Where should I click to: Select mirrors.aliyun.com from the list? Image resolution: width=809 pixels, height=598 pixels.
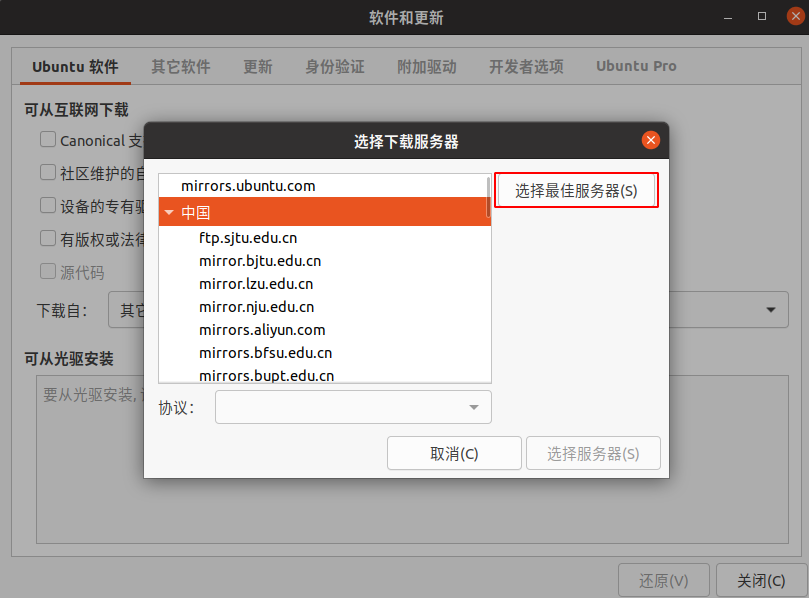(x=261, y=330)
